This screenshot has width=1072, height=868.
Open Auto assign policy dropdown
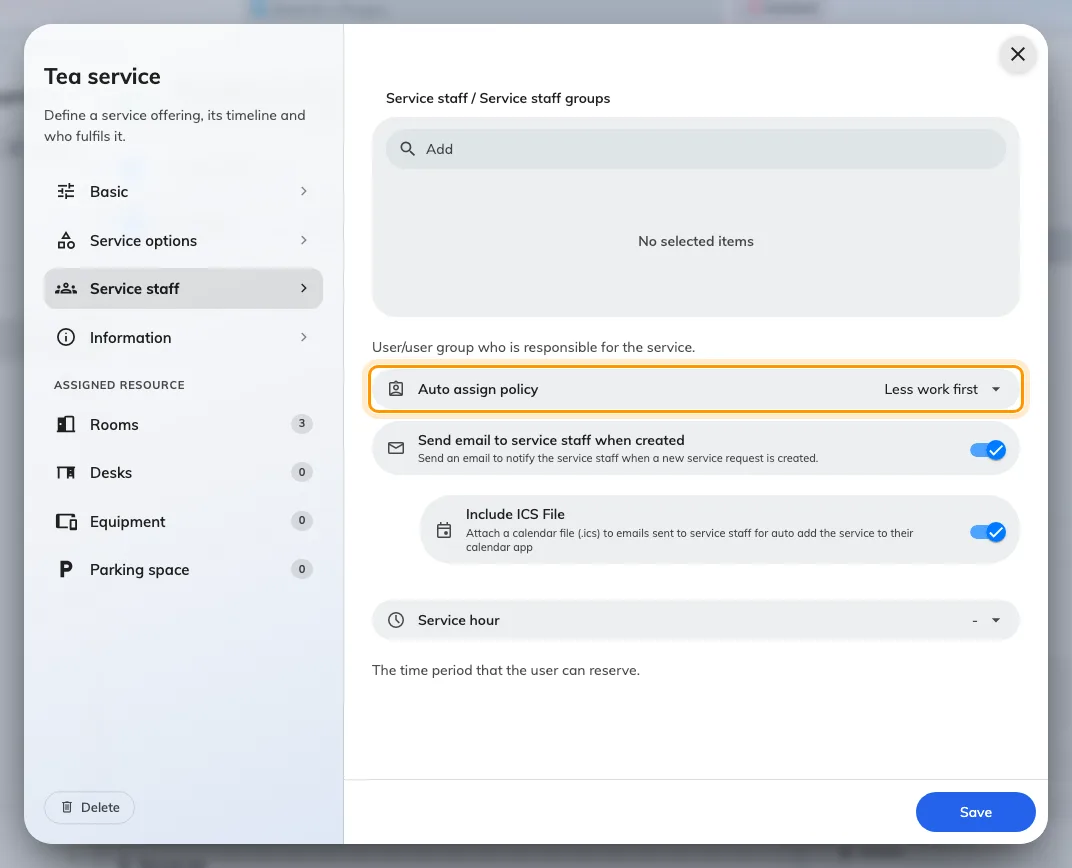[x=696, y=389]
